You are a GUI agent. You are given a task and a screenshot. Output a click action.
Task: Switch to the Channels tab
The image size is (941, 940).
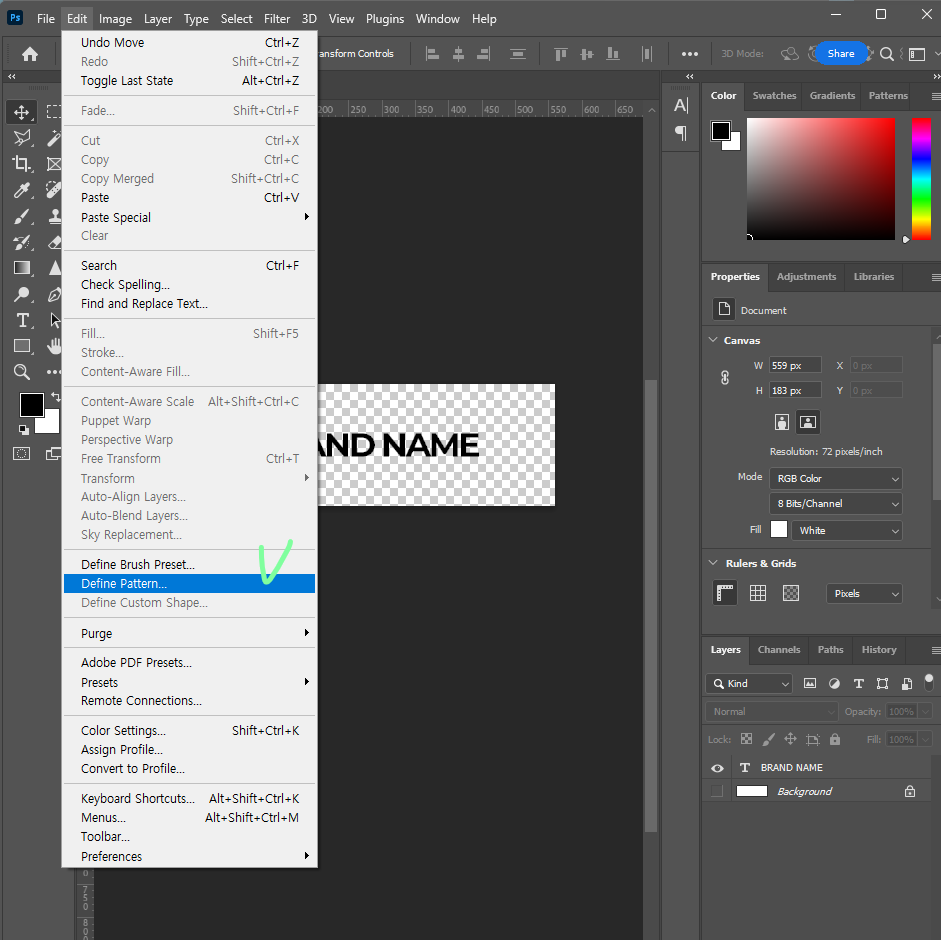(779, 649)
